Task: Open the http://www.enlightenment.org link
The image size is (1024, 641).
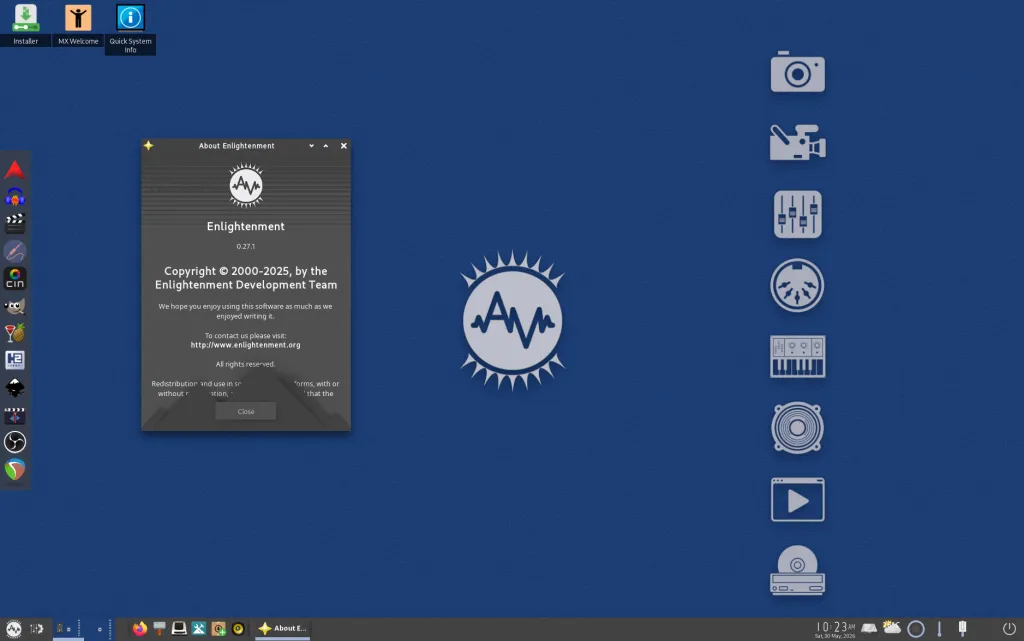Action: [x=246, y=345]
